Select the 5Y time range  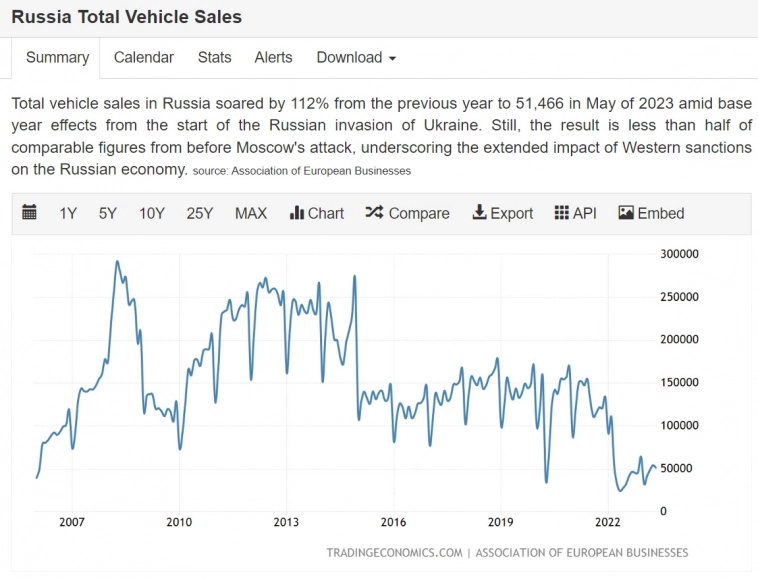pyautogui.click(x=108, y=213)
